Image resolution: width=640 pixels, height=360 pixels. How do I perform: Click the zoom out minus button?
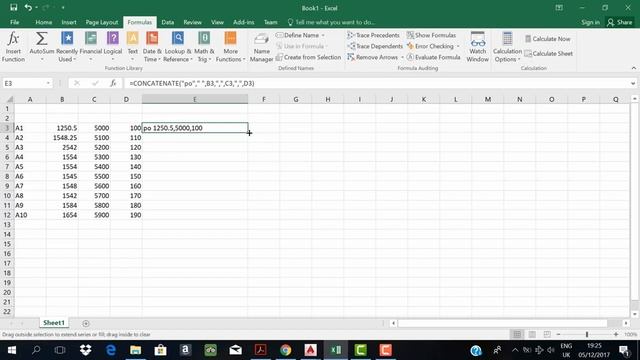pyautogui.click(x=558, y=334)
